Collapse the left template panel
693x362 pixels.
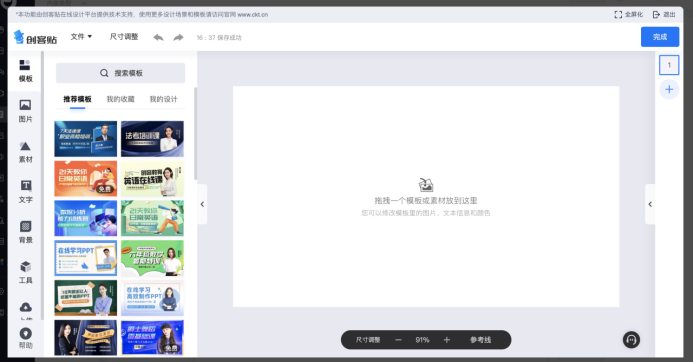(202, 204)
